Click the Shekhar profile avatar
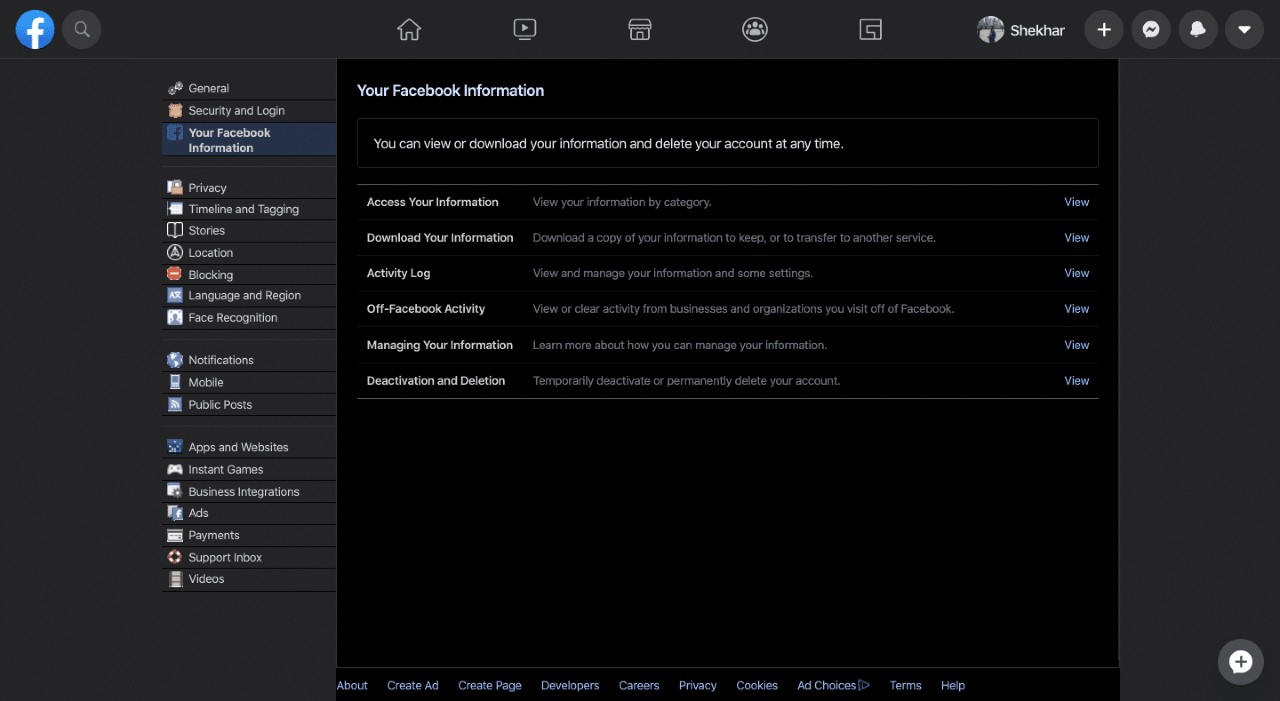The height and width of the screenshot is (701, 1280). pyautogui.click(x=990, y=30)
